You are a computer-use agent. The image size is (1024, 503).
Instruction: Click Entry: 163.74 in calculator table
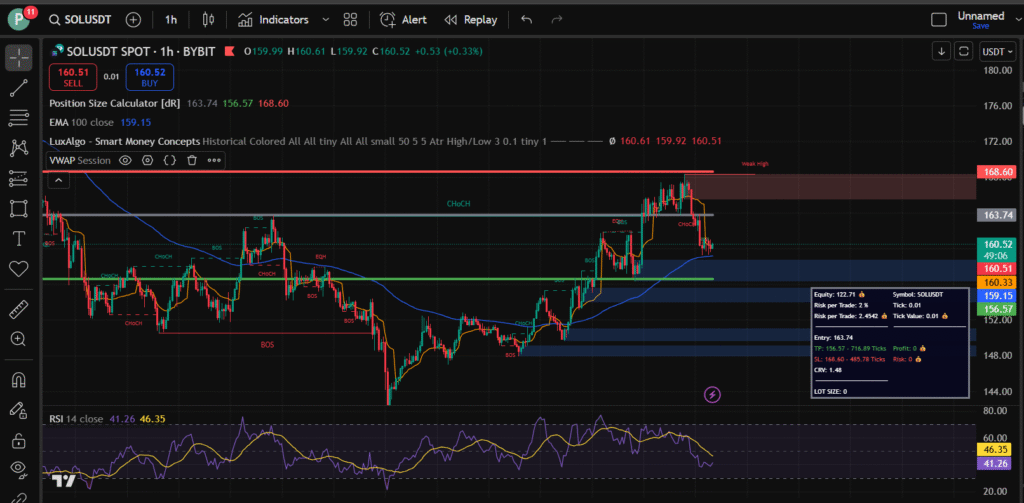click(x=833, y=338)
